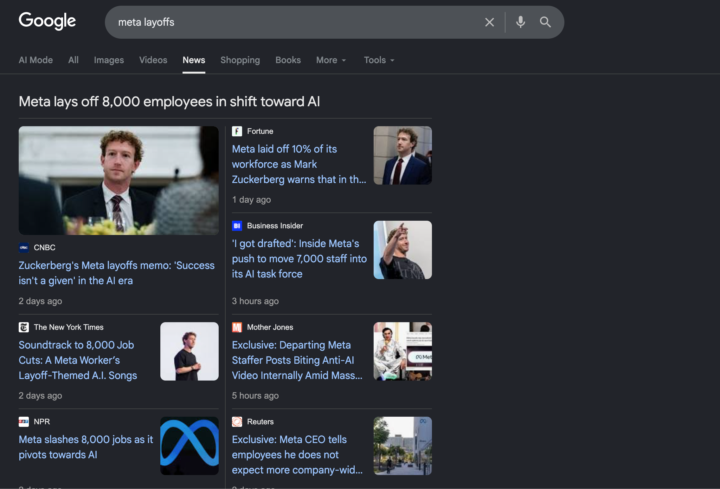Expand the More dropdown
The image size is (720, 489).
pos(331,60)
